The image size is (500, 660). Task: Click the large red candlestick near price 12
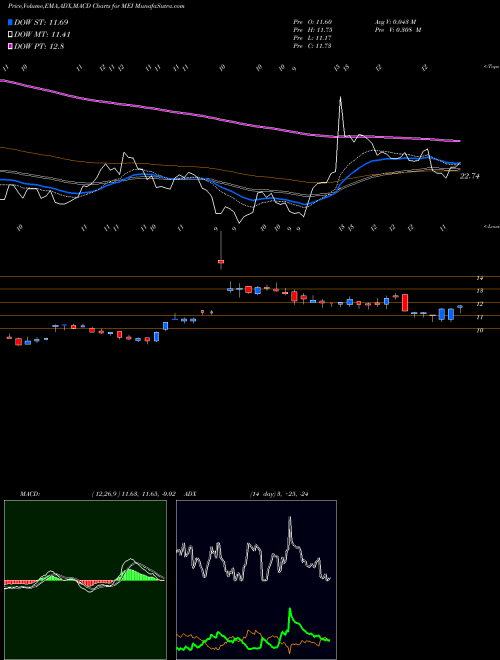point(405,303)
